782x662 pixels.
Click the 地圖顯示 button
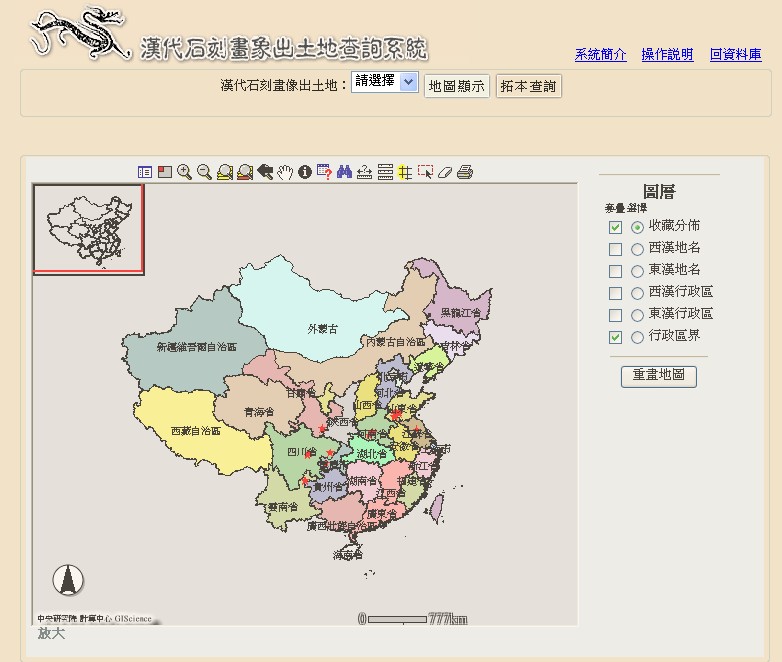[x=457, y=86]
